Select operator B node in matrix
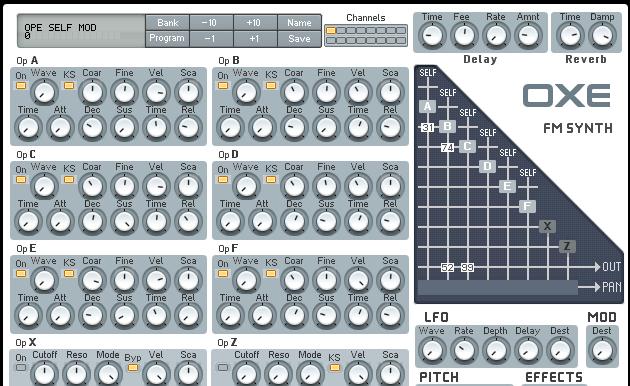Screen dimensions: 630x386 pos(447,127)
